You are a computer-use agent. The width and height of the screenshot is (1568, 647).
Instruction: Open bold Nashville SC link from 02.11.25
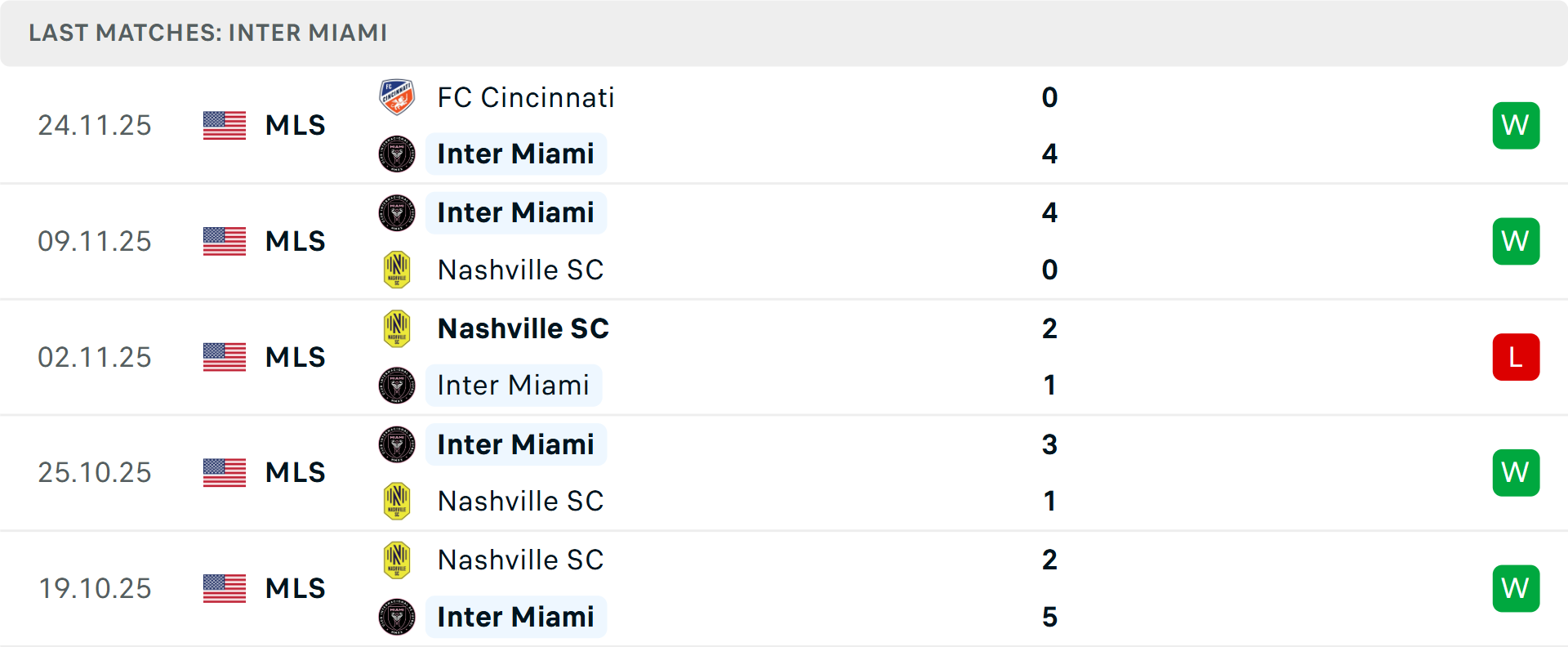pyautogui.click(x=523, y=328)
